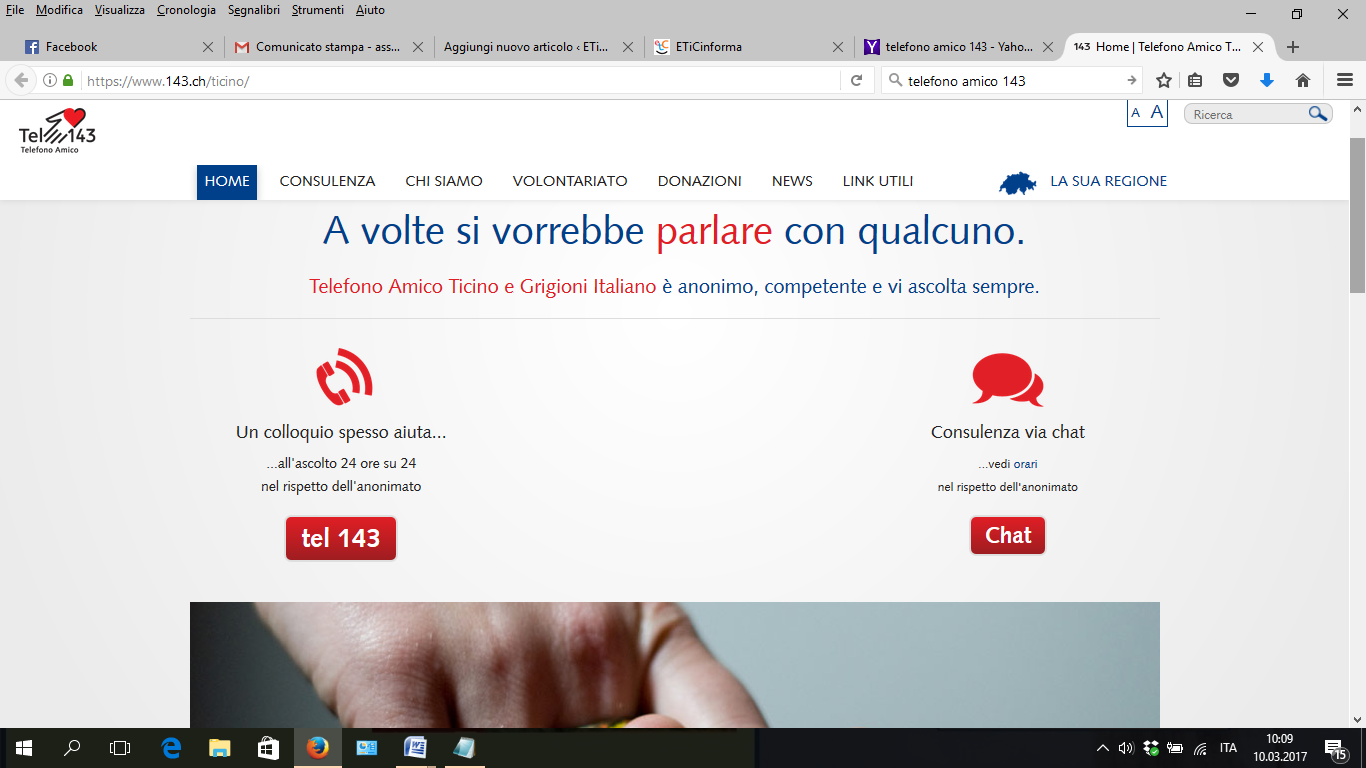Screen dimensions: 1366x768
Task: Click HOME in the site navigation
Action: [227, 182]
